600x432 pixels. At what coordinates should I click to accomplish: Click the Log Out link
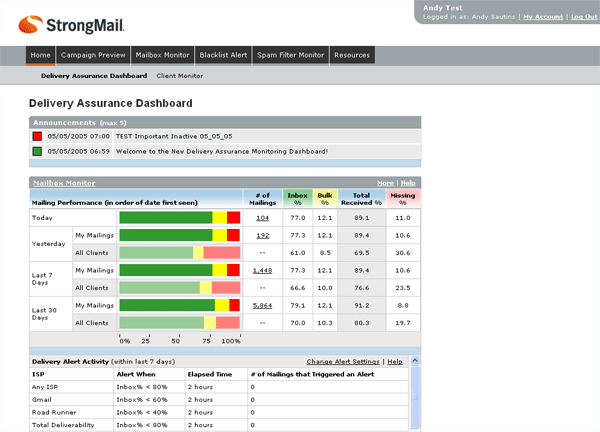(584, 17)
